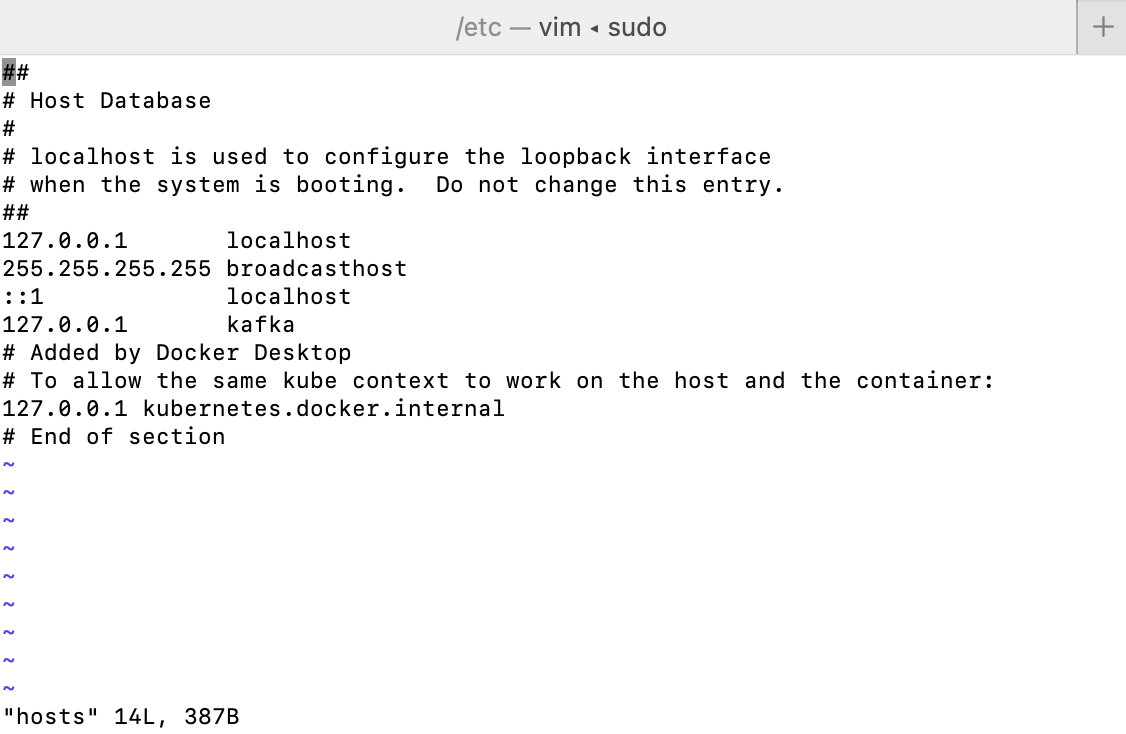Place cursor on 'Host Database' comment line

pos(107,101)
